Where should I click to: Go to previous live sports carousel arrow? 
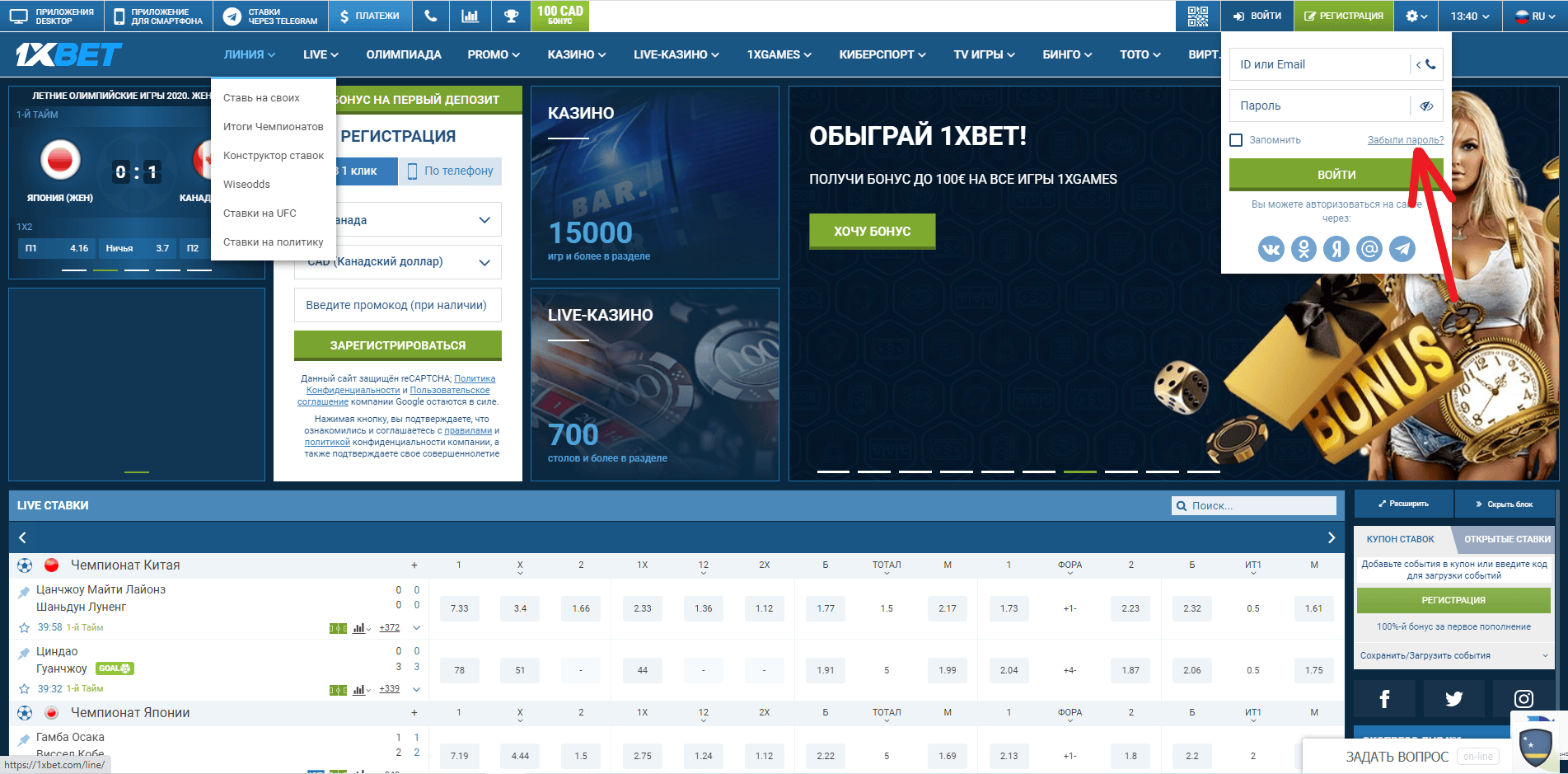pyautogui.click(x=22, y=537)
